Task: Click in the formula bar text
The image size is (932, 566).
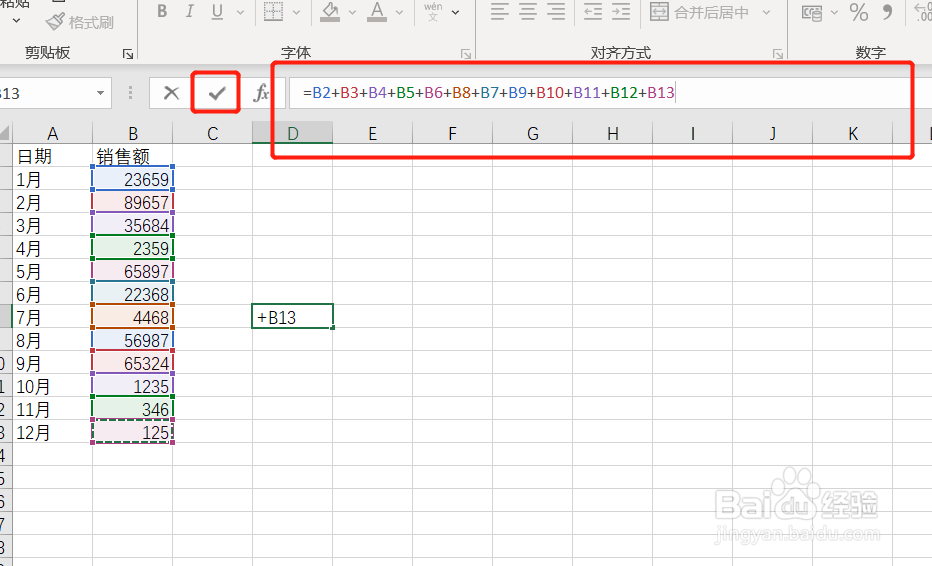Action: [x=489, y=93]
